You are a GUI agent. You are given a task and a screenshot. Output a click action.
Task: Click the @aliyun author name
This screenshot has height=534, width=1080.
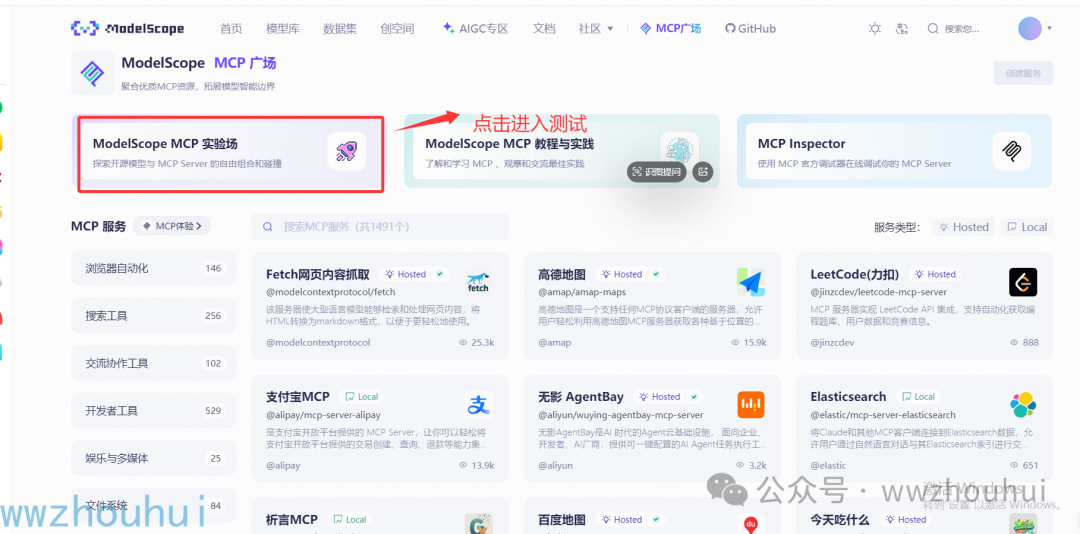[x=555, y=465]
